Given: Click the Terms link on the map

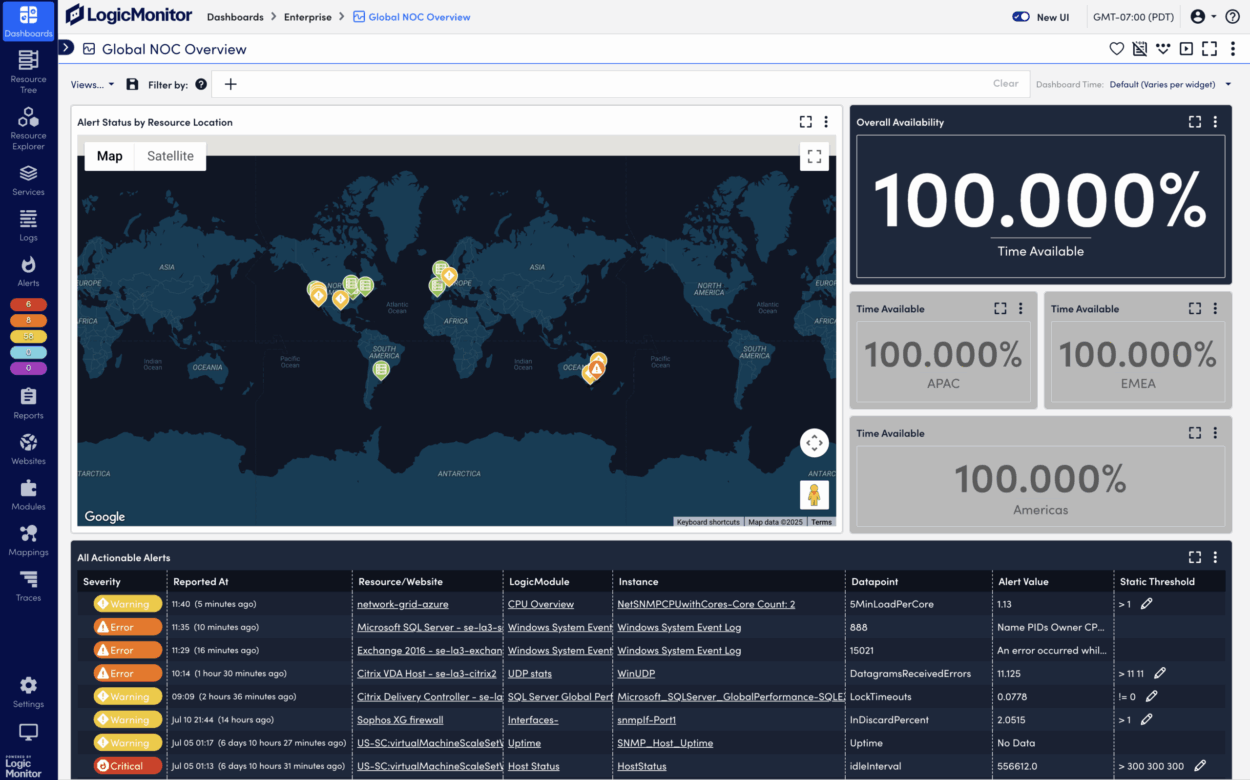Looking at the screenshot, I should [821, 522].
